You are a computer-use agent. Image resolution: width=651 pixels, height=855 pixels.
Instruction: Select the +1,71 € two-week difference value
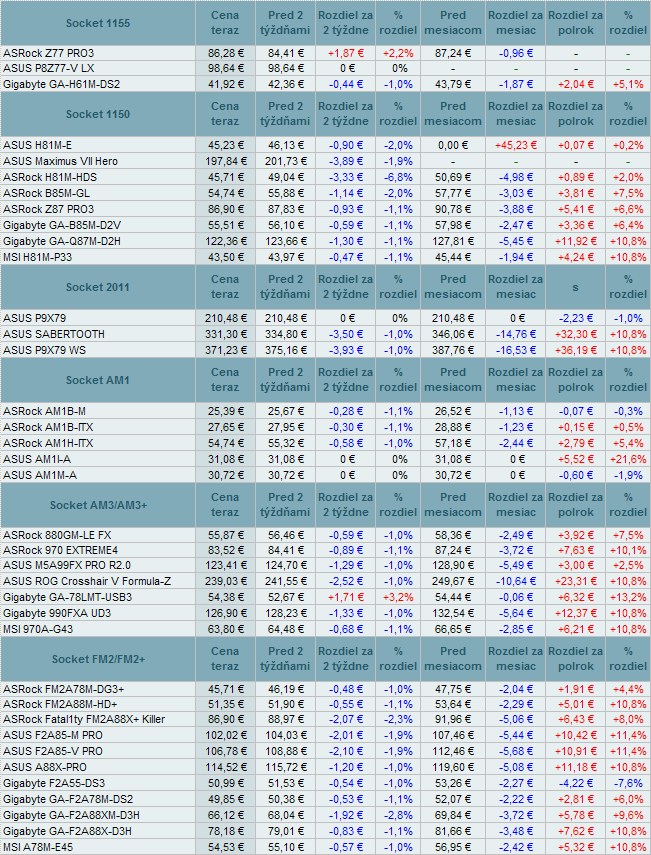346,597
